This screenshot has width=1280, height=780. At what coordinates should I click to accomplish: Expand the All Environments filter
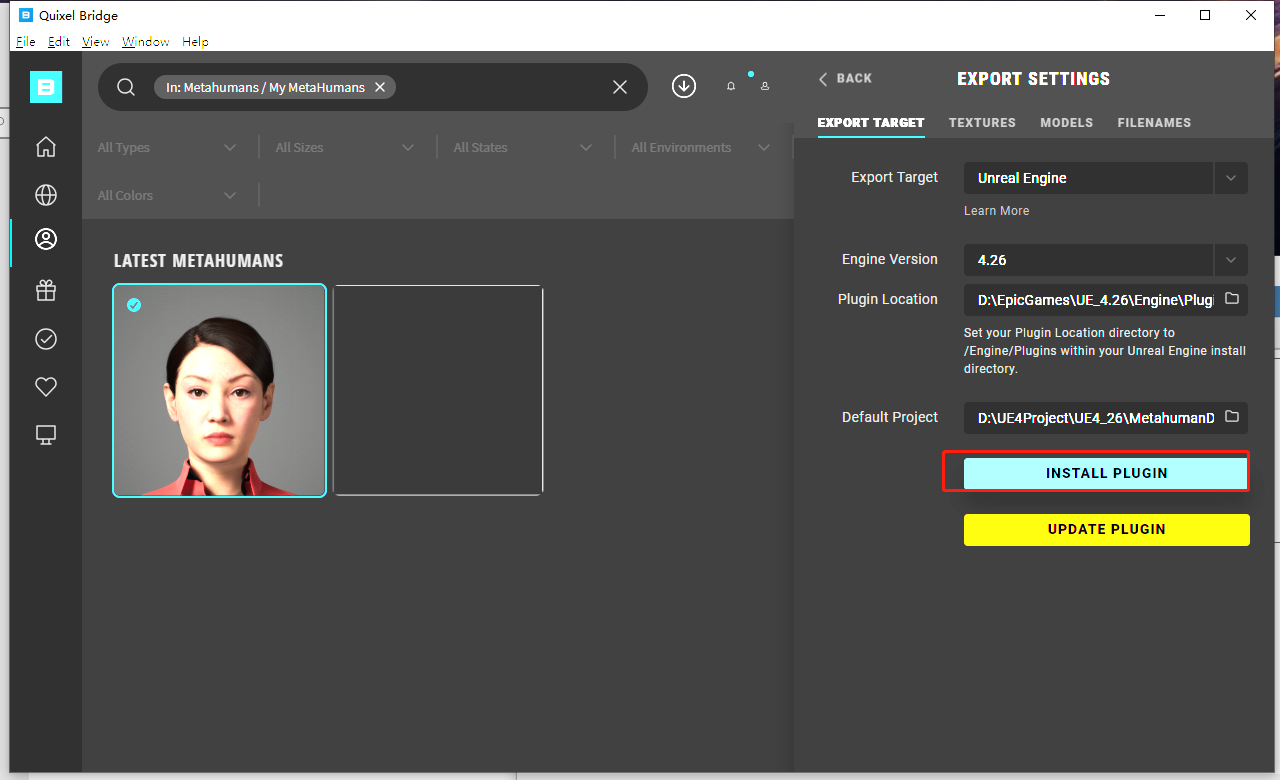701,147
